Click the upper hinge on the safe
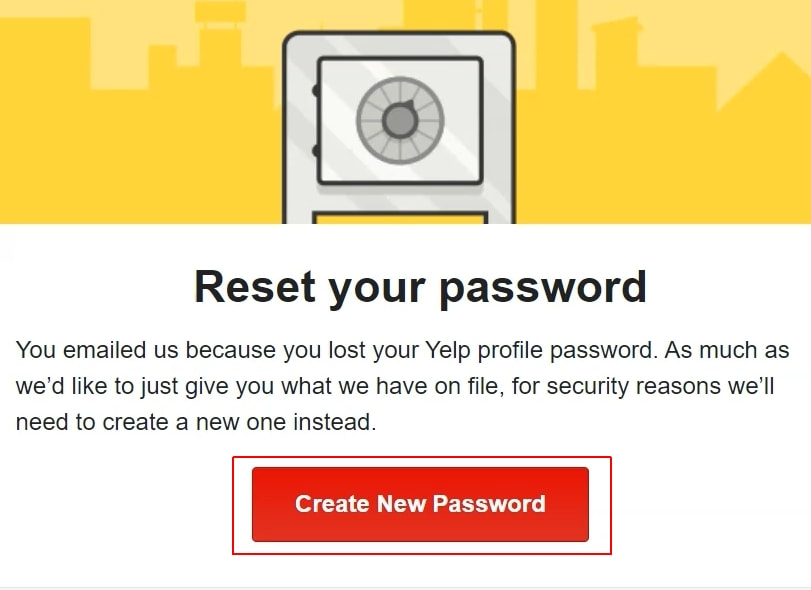The height and width of the screenshot is (590, 811). pyautogui.click(x=316, y=90)
